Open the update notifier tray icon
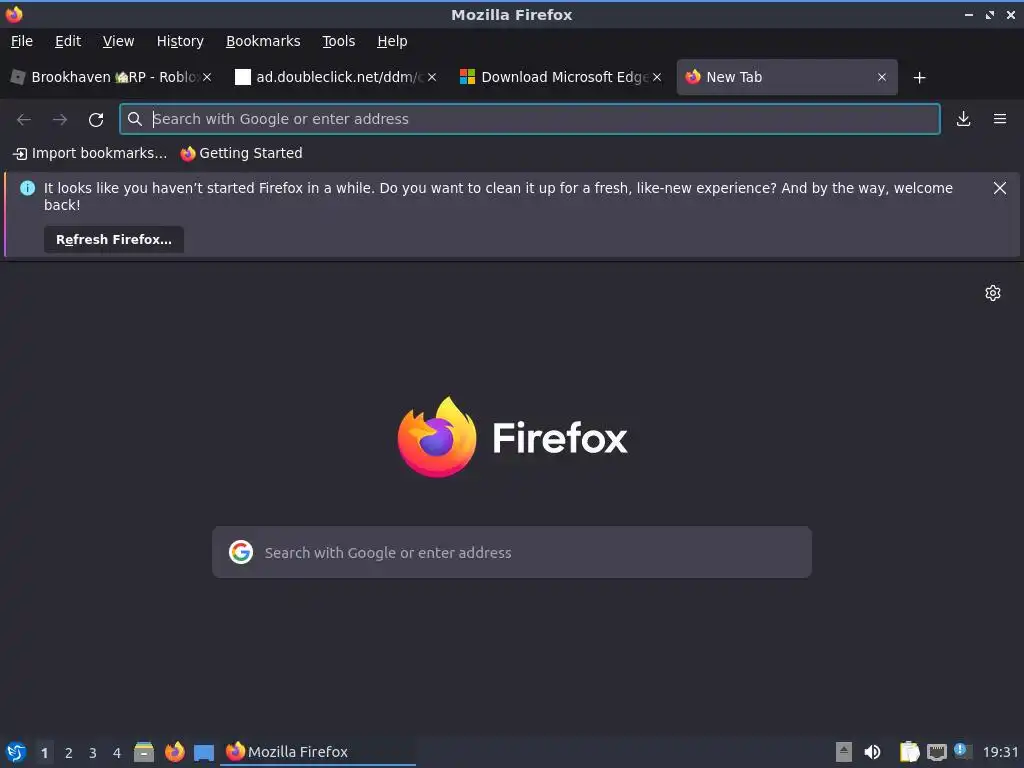This screenshot has width=1024, height=768. click(962, 750)
